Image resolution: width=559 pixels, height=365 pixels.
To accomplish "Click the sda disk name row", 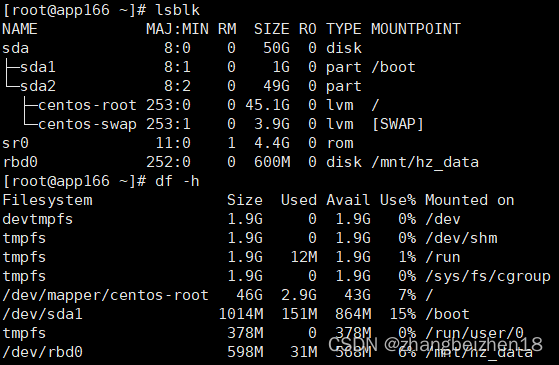I will click(16, 48).
